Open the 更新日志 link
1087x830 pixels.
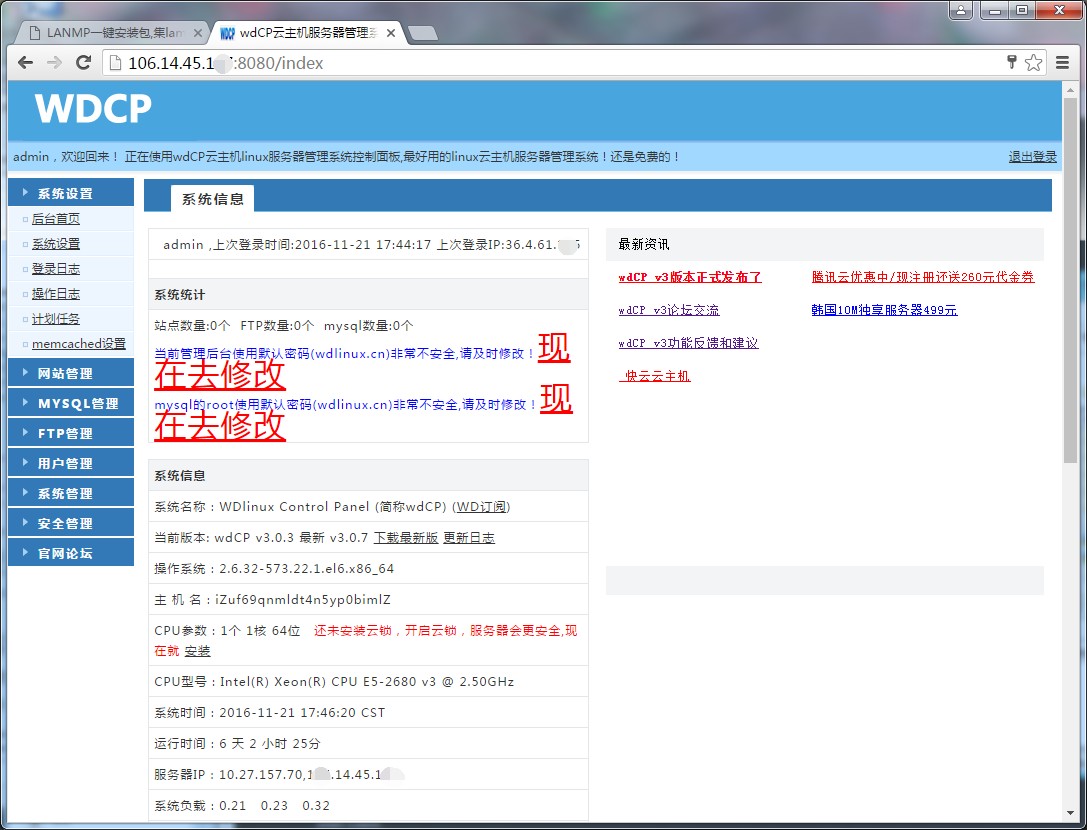[x=469, y=537]
